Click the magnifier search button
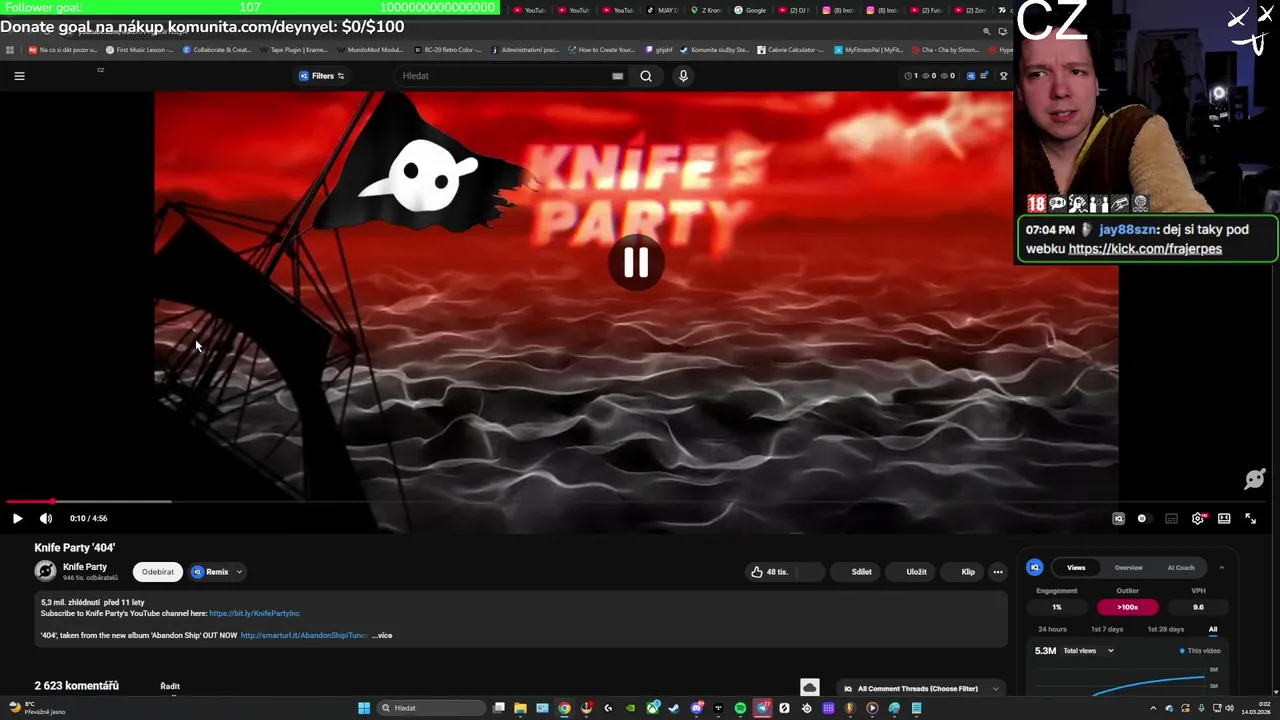The image size is (1280, 720). coord(646,76)
